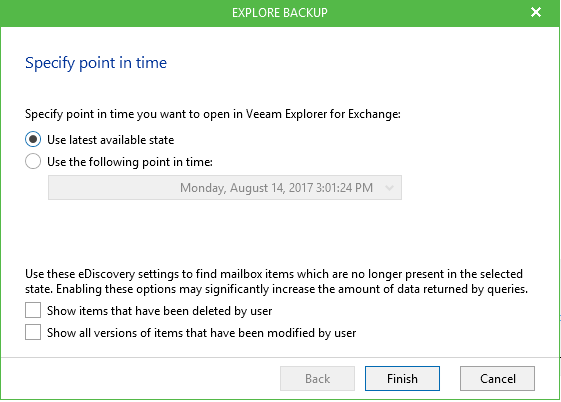
Task: Open the Monday, August 14, 2017 date combo box
Action: click(225, 187)
